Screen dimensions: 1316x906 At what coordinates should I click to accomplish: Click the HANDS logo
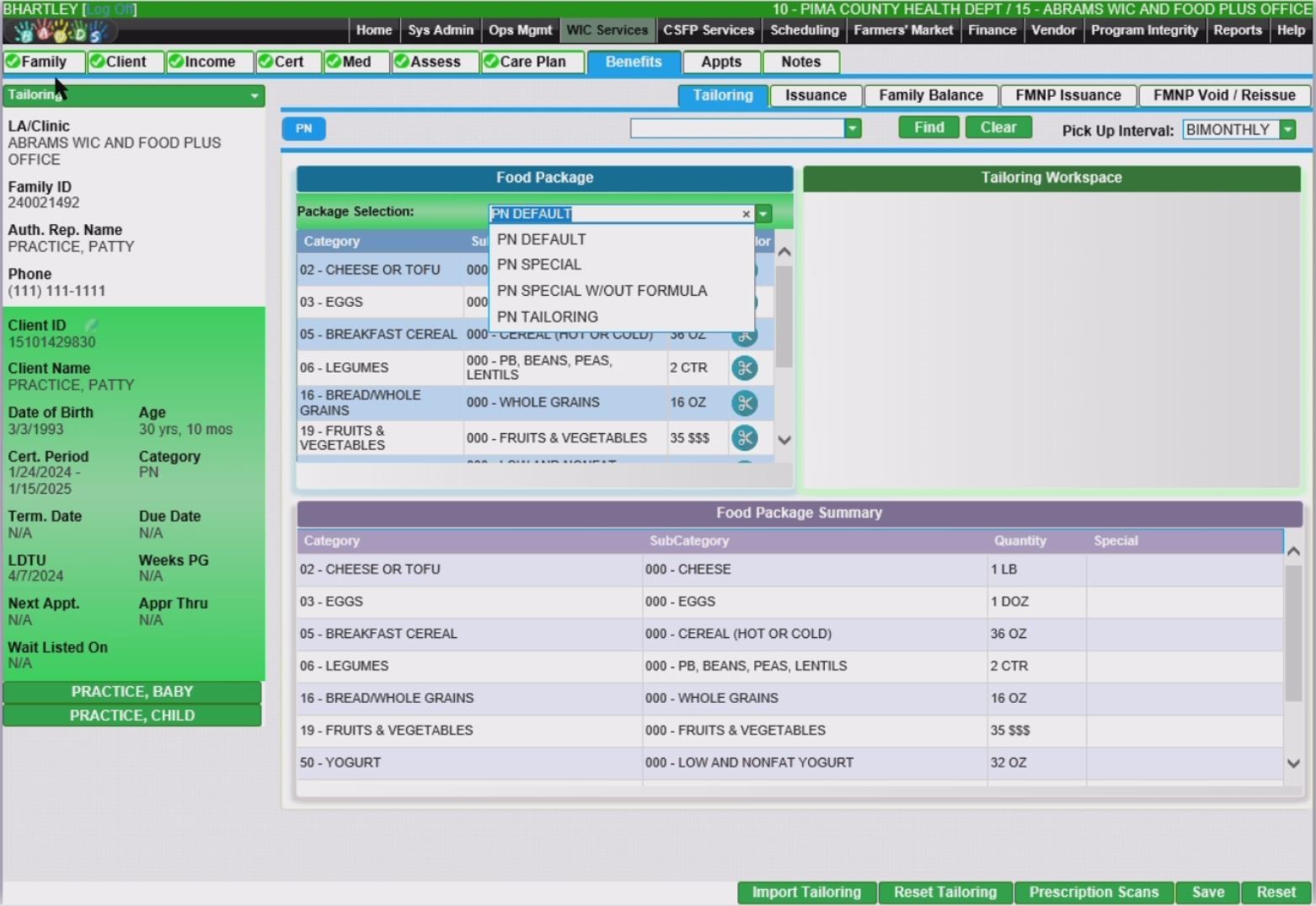(62, 32)
